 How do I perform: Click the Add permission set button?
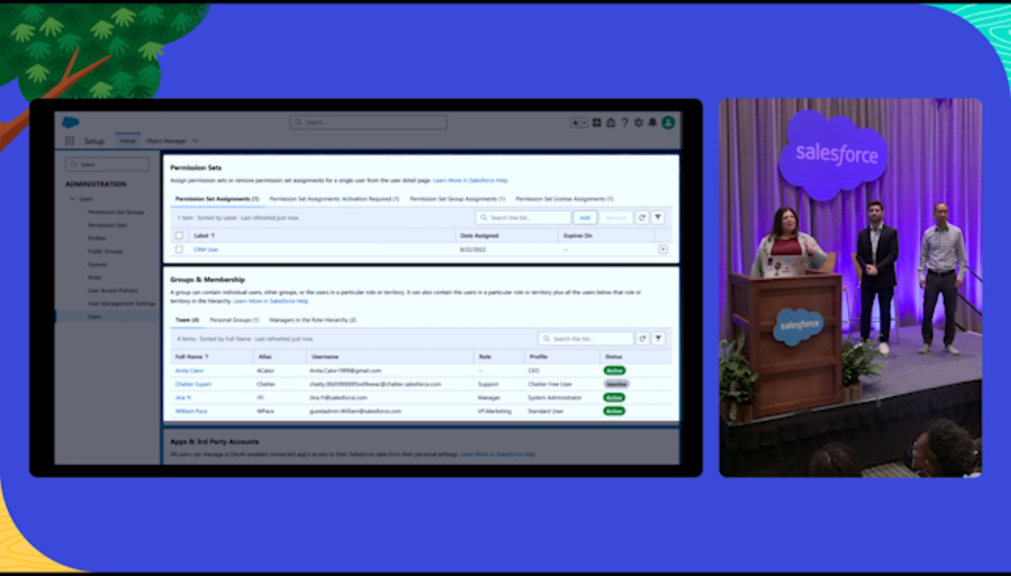coord(585,218)
